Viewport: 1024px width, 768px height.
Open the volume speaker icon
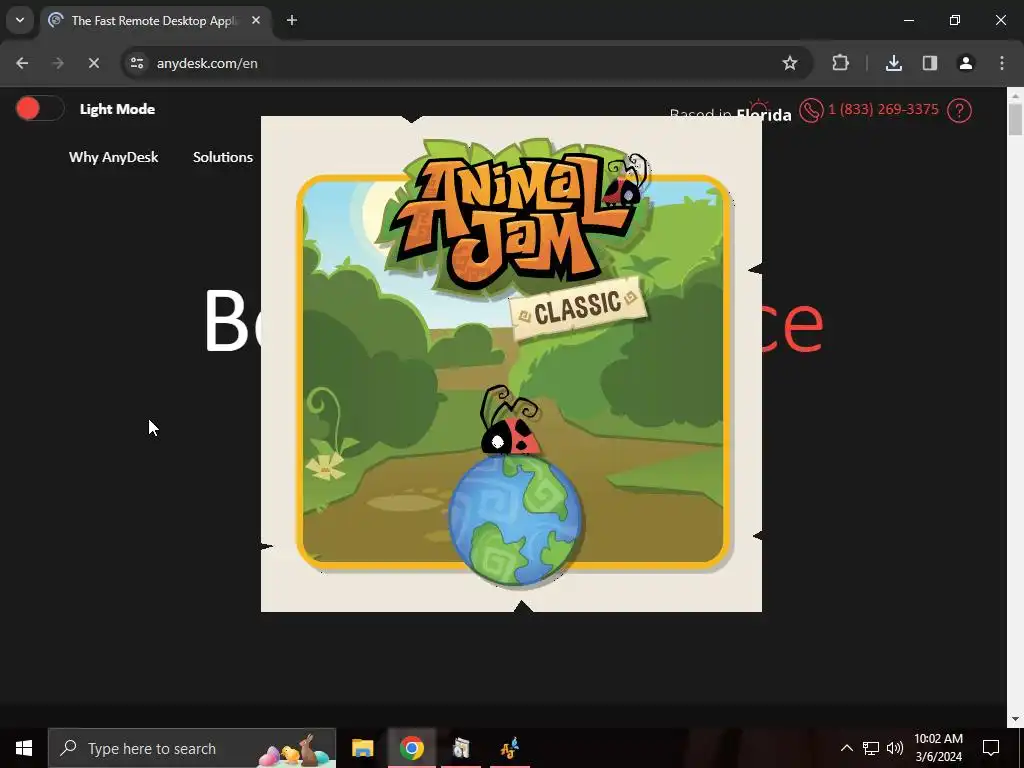pyautogui.click(x=895, y=748)
